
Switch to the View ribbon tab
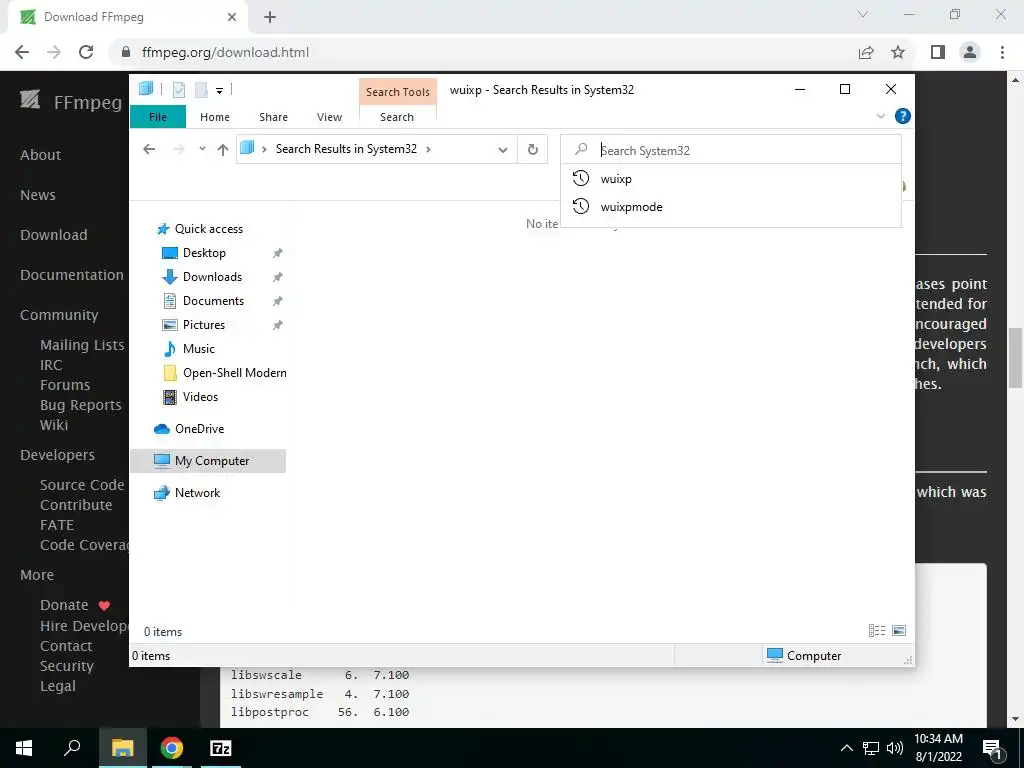(x=329, y=117)
